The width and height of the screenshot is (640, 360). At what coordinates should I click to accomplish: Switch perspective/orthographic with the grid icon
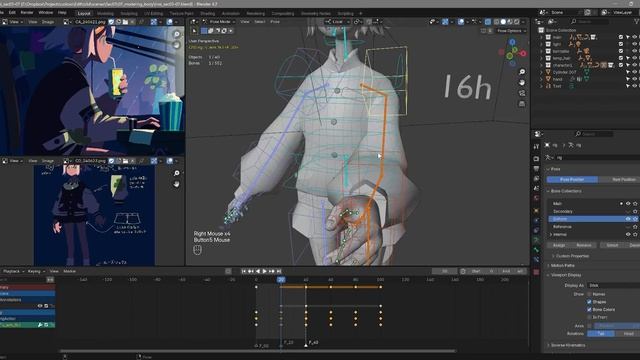522,104
